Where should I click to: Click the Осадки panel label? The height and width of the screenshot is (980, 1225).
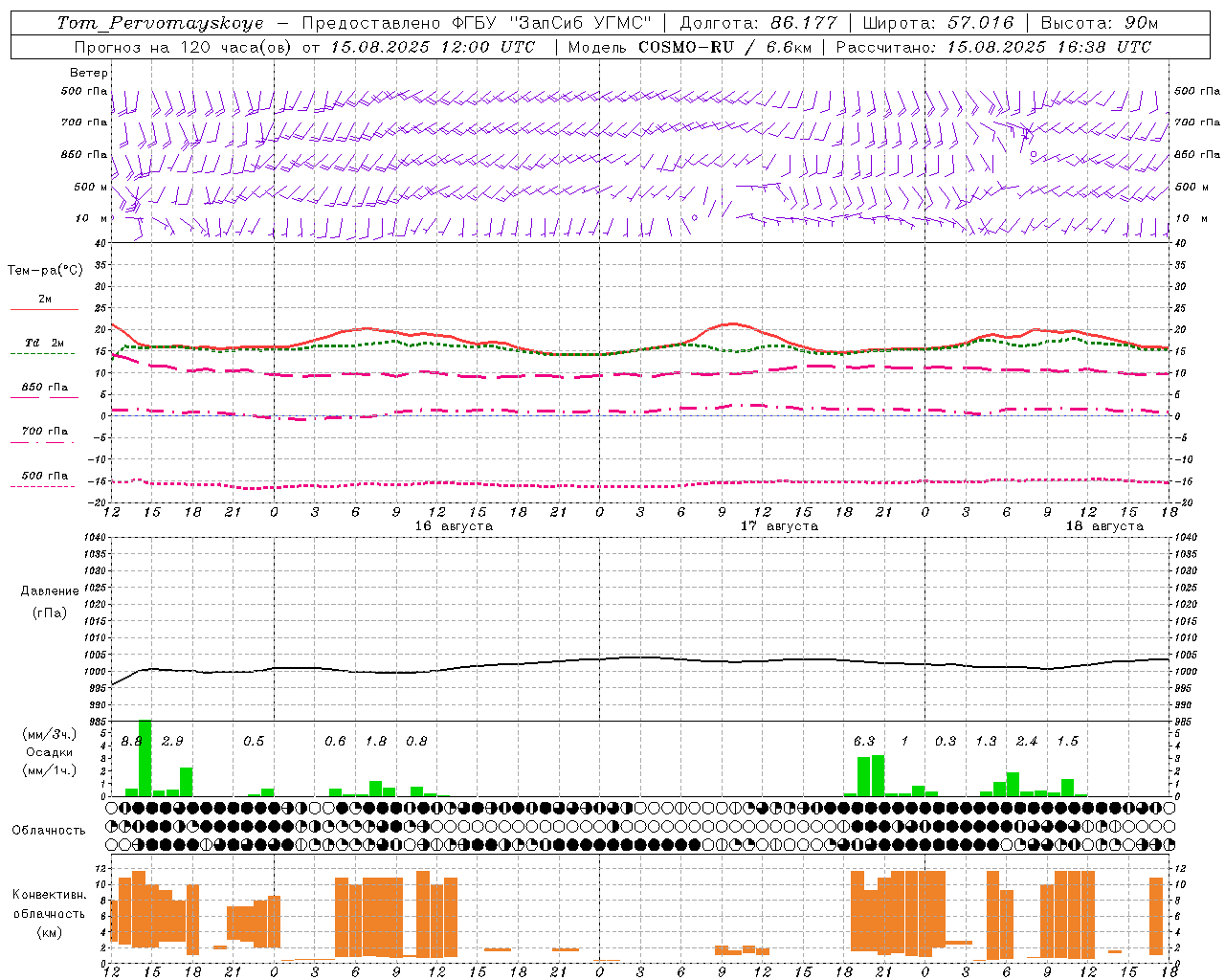pyautogui.click(x=50, y=752)
